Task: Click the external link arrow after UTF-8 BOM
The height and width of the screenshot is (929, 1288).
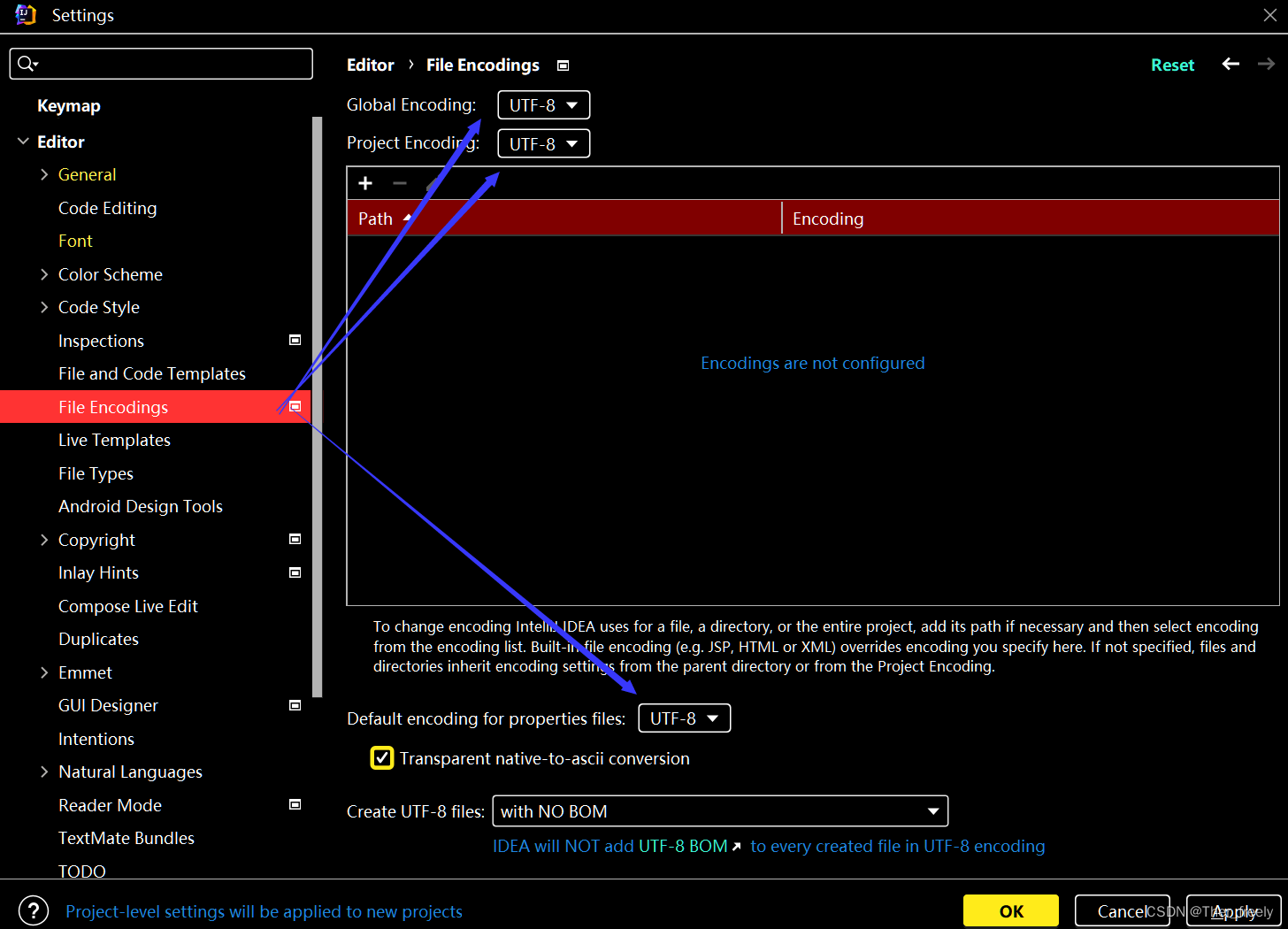Action: [736, 848]
